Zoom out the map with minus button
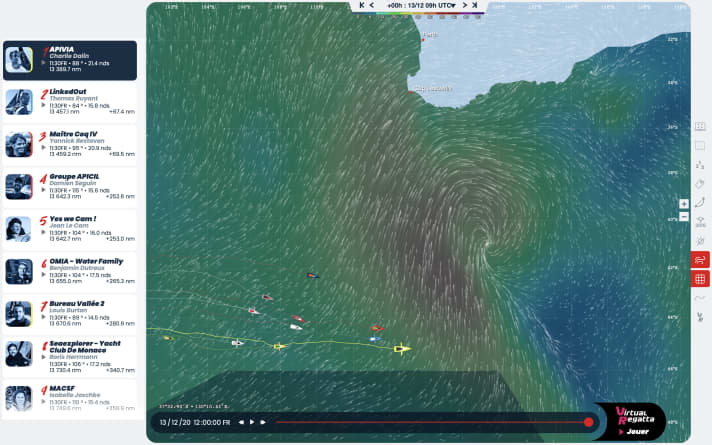 coord(684,217)
